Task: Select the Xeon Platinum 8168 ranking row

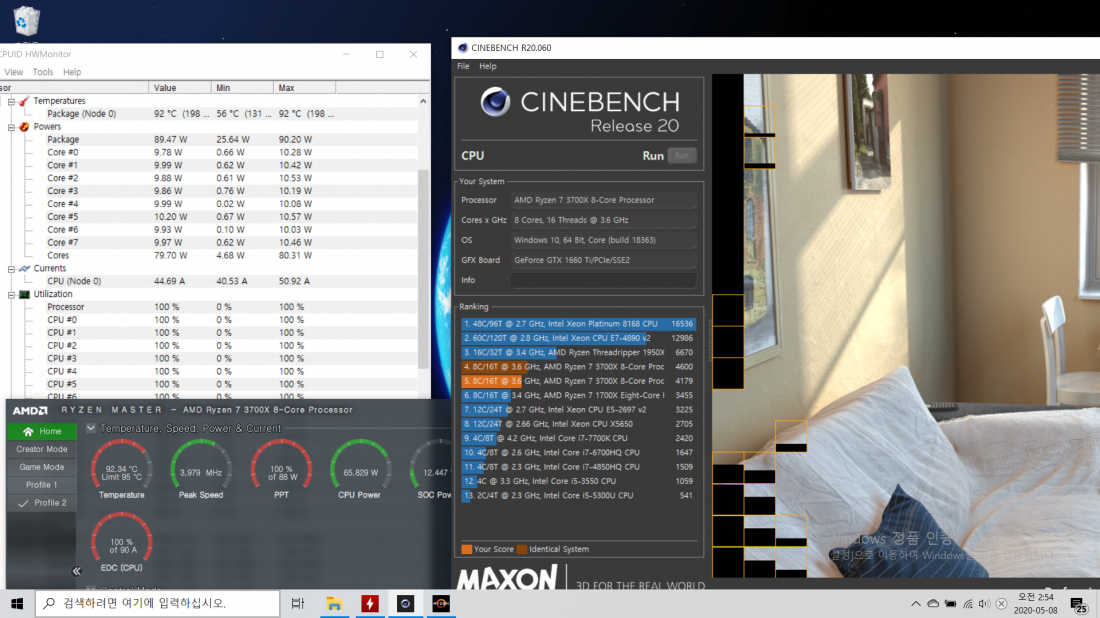Action: [578, 324]
